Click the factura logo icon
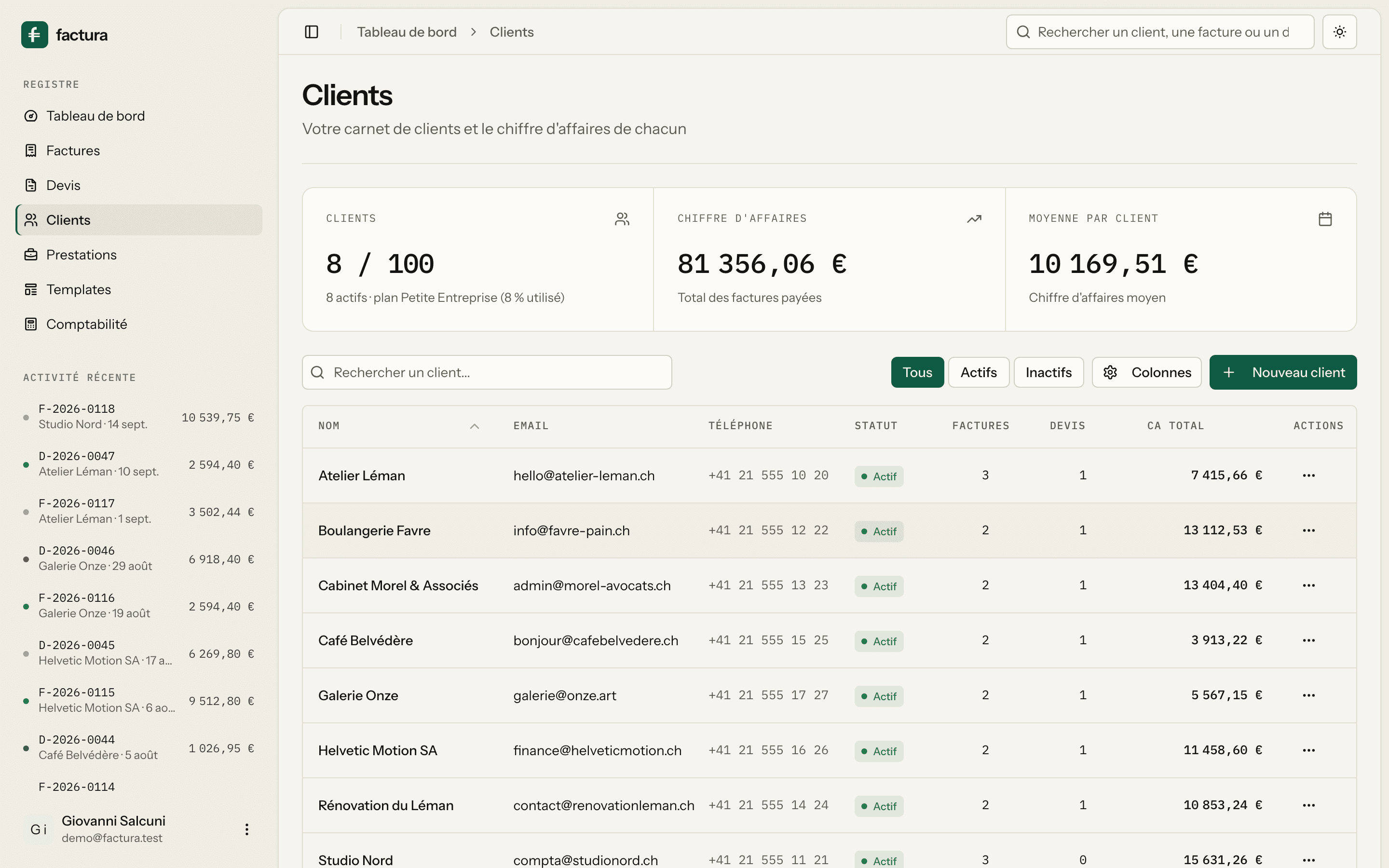Viewport: 1389px width, 868px height. (34, 34)
